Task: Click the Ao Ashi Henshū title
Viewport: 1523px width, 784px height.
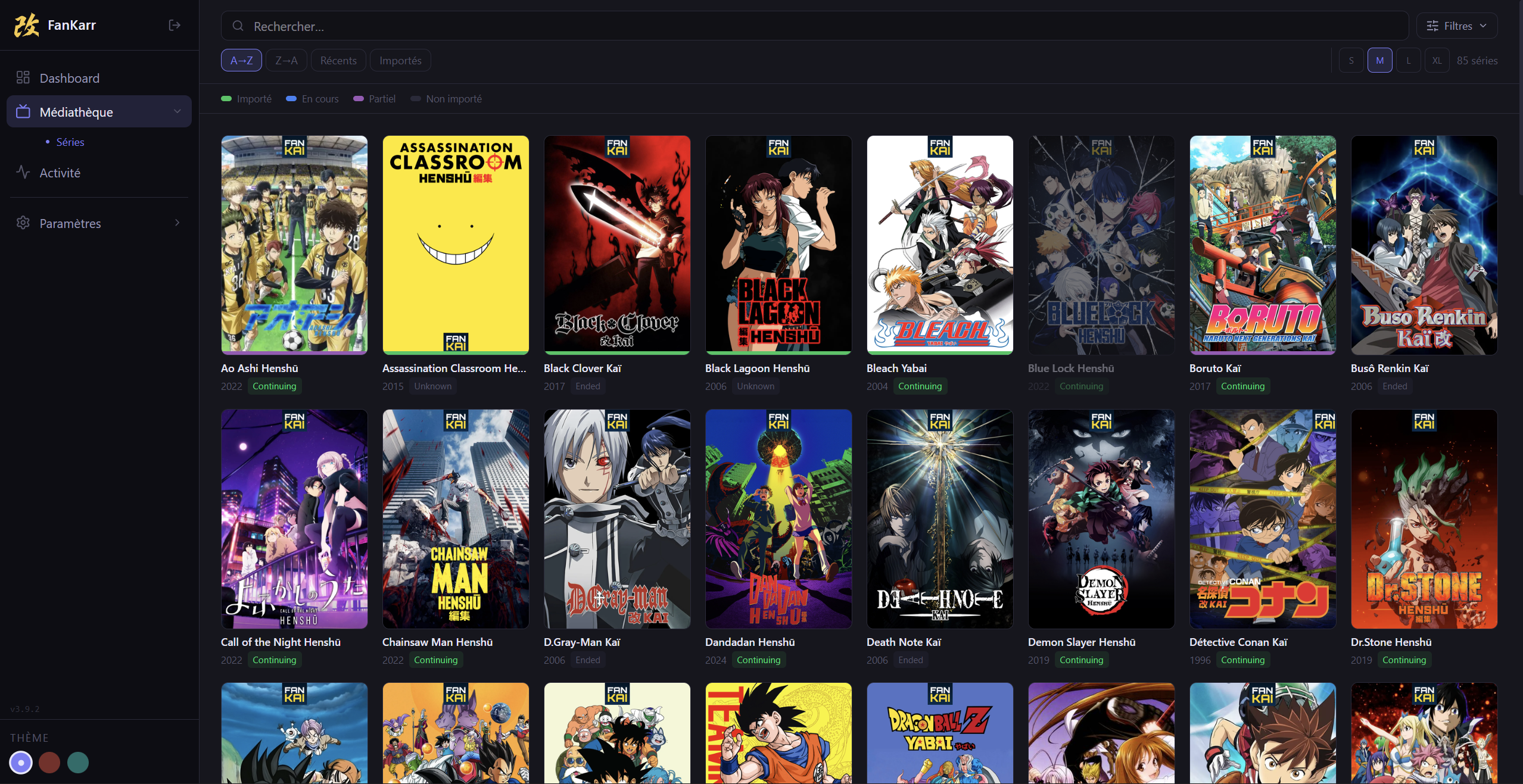Action: point(260,368)
